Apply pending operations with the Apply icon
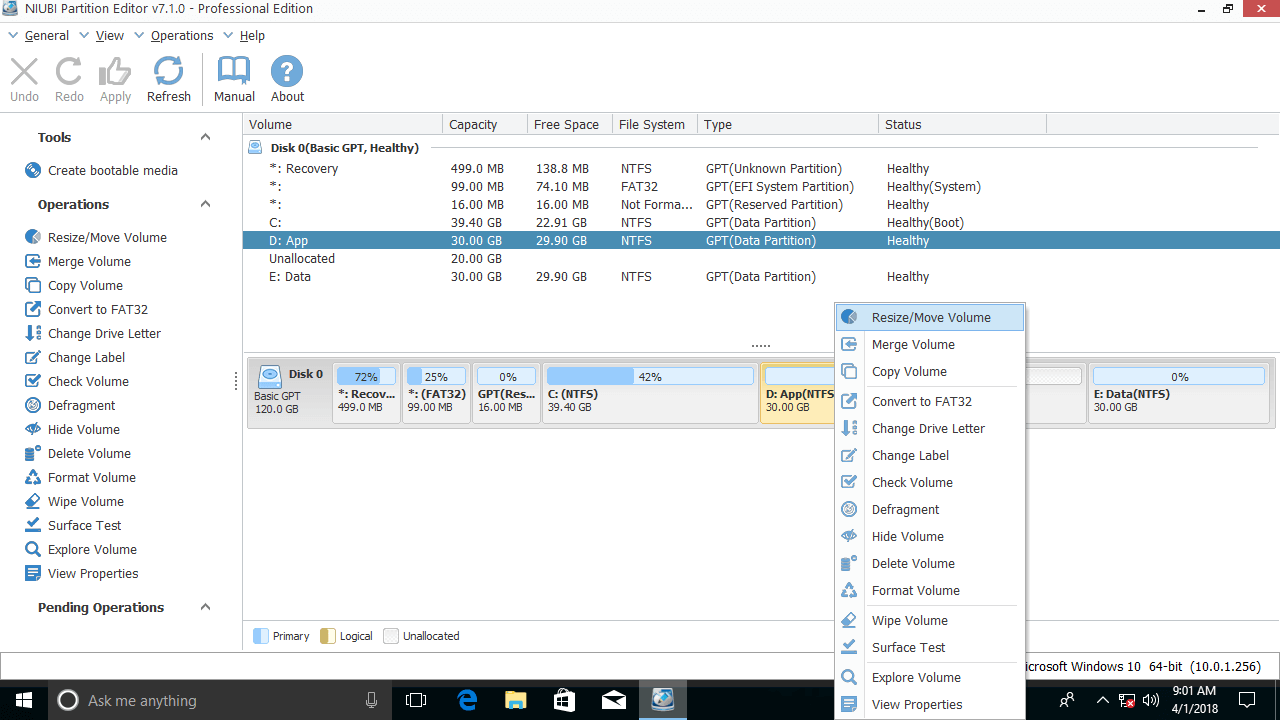The width and height of the screenshot is (1280, 720). pyautogui.click(x=115, y=79)
